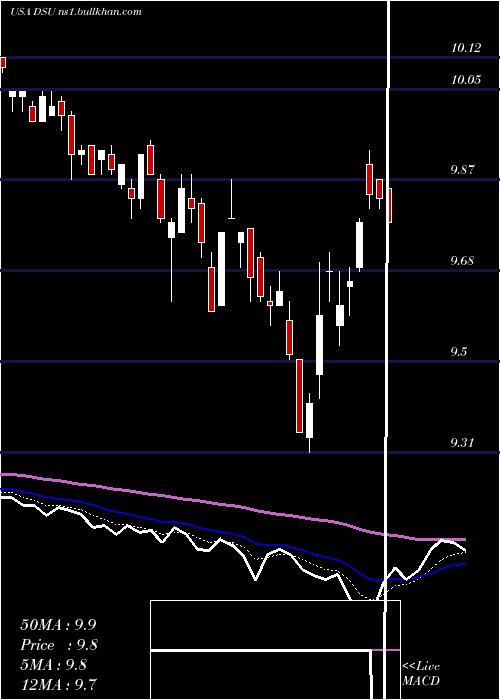Click the 'USA DSU ns1.bullkhan.com' chart title
The width and height of the screenshot is (500, 700).
click(x=75, y=12)
